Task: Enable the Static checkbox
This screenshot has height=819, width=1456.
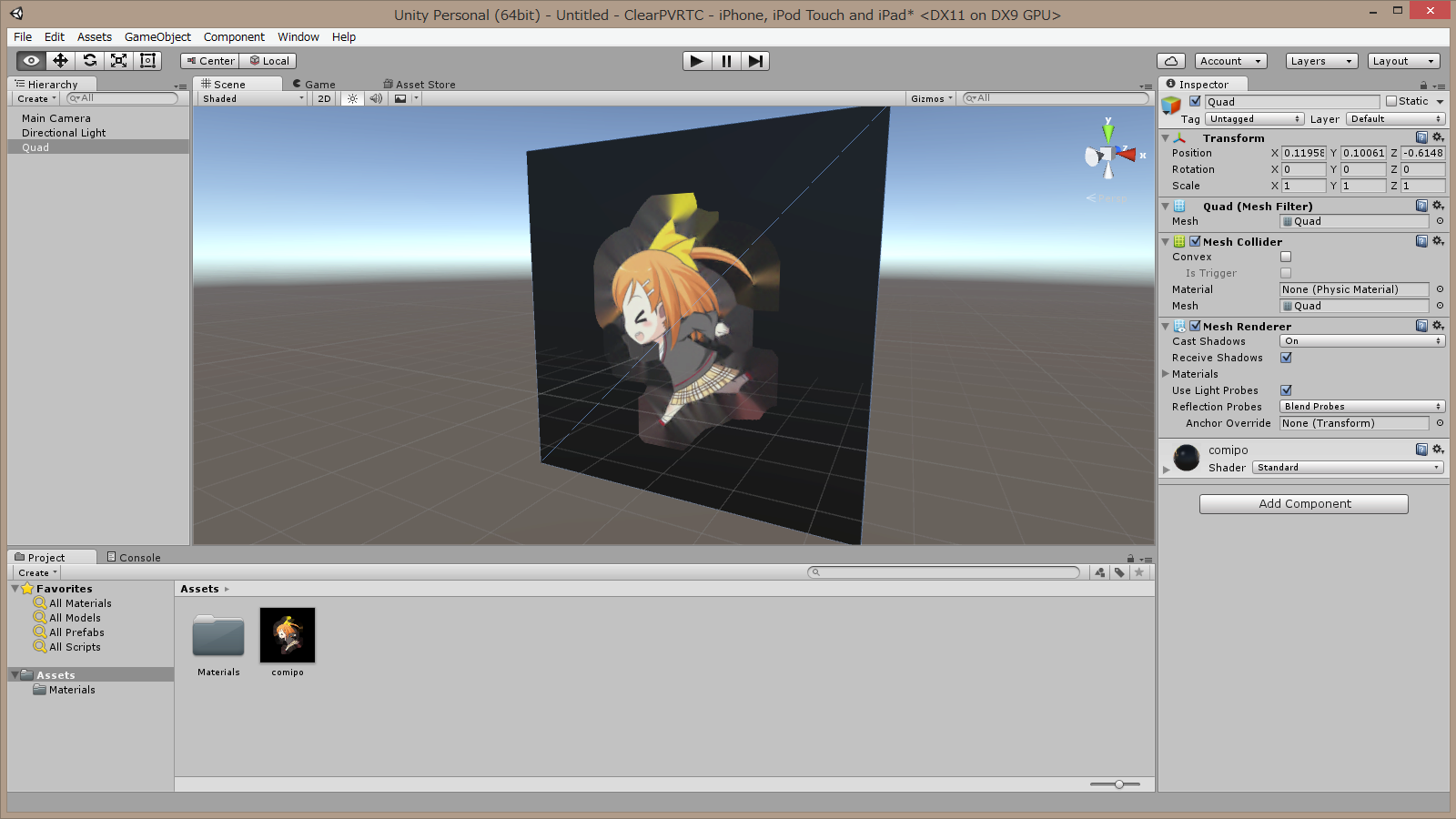Action: (1391, 101)
